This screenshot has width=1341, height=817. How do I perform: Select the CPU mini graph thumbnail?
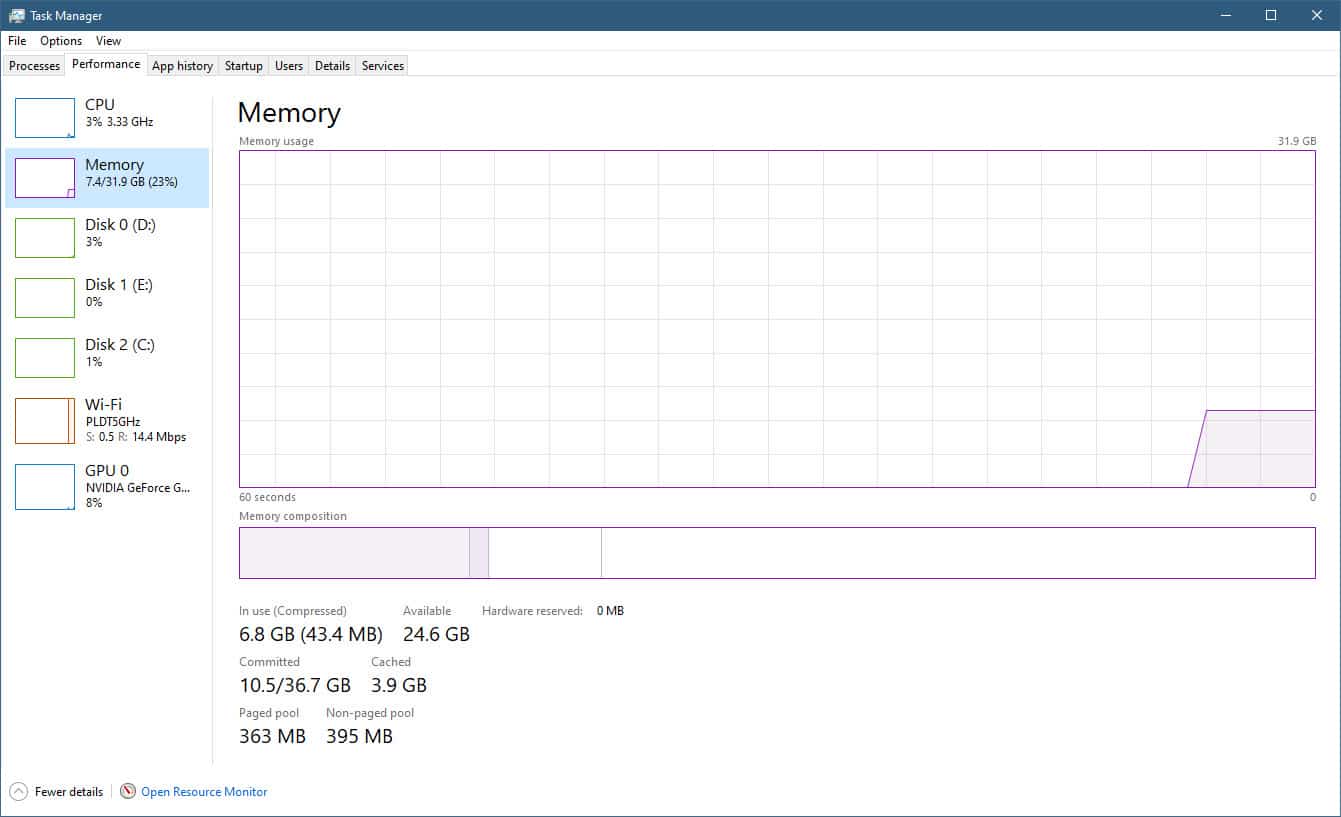(45, 118)
